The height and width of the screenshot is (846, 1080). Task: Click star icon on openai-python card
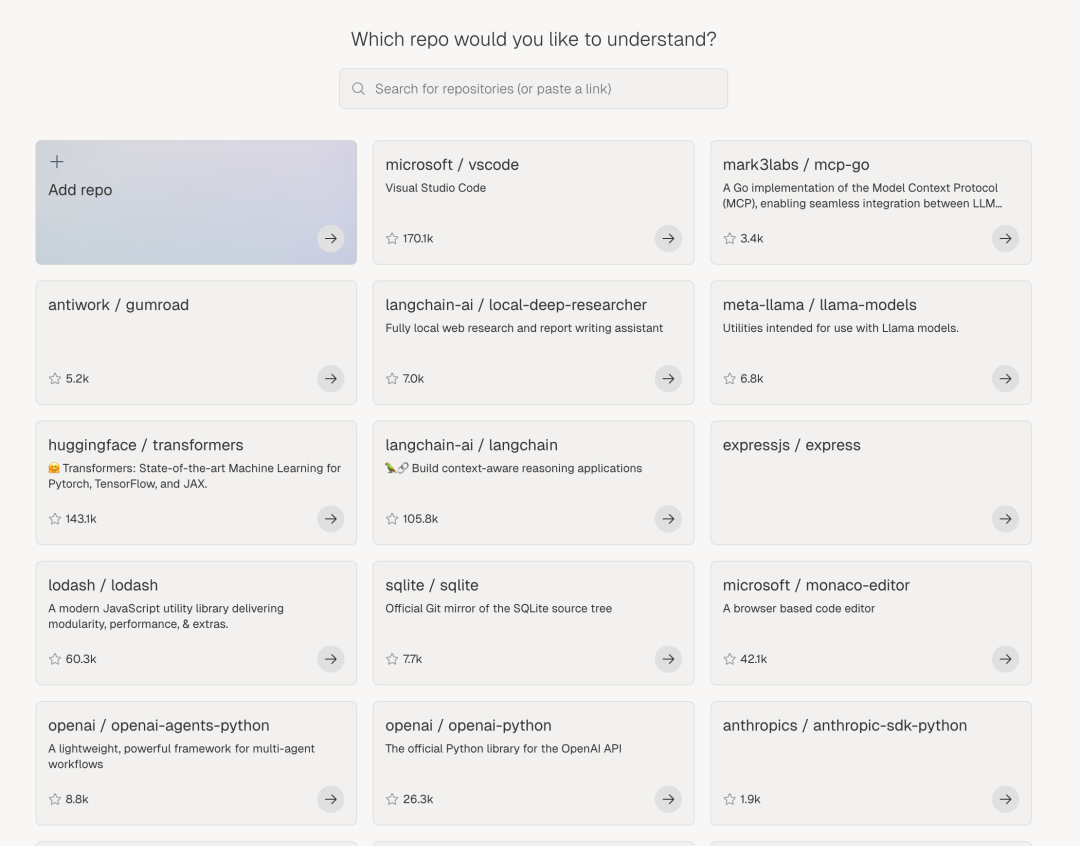(392, 799)
